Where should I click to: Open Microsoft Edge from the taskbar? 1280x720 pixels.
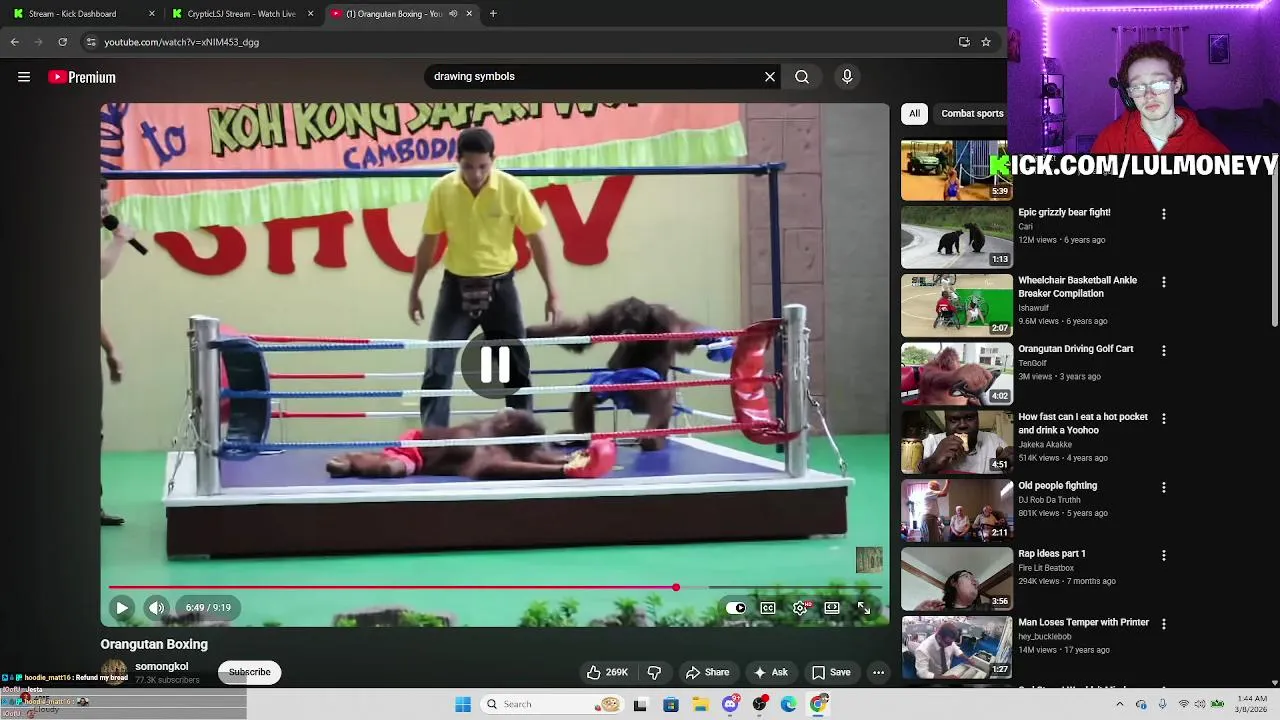[789, 704]
